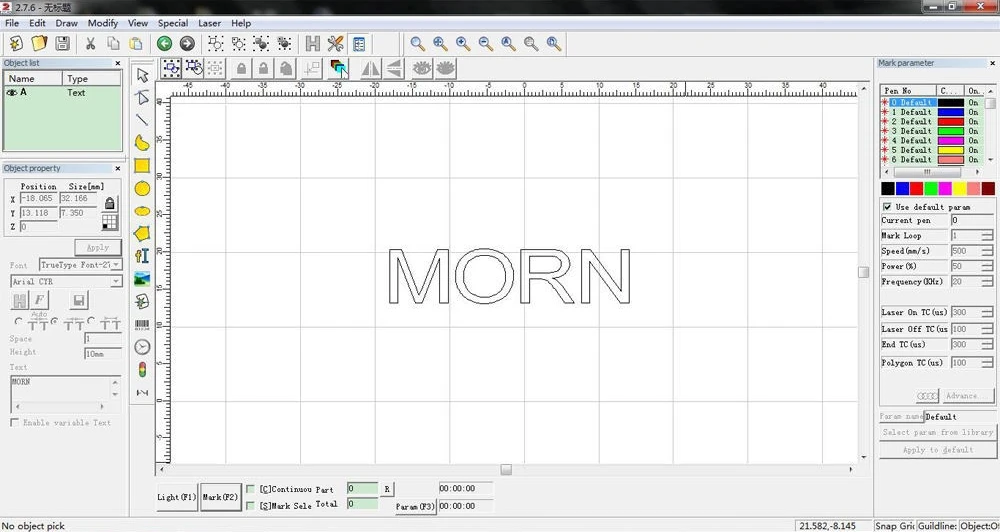Click the zoom out minus magnifier
Image resolution: width=1000 pixels, height=532 pixels.
tap(486, 43)
